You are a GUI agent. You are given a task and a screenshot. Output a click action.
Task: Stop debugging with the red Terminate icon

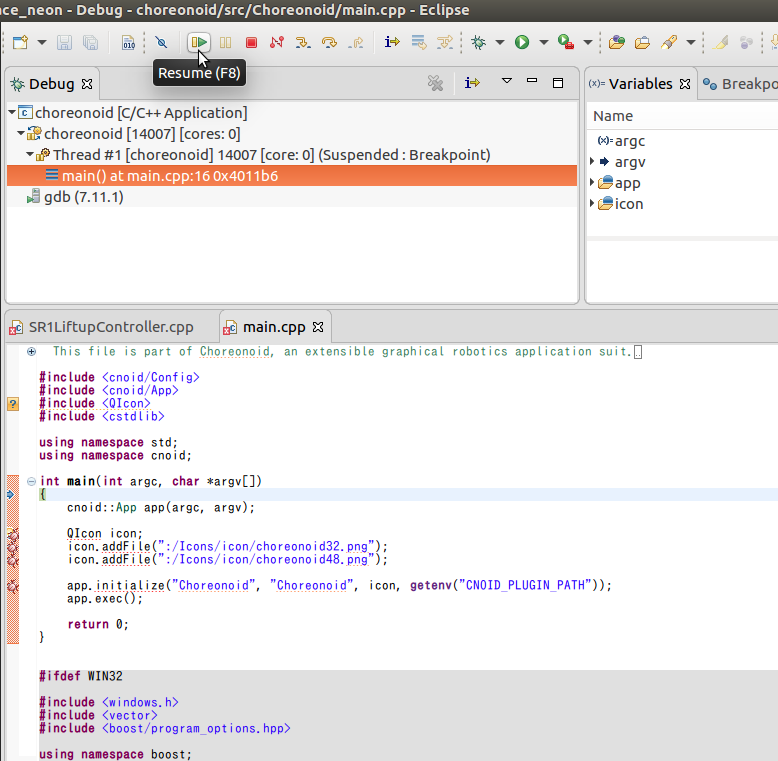(x=251, y=43)
